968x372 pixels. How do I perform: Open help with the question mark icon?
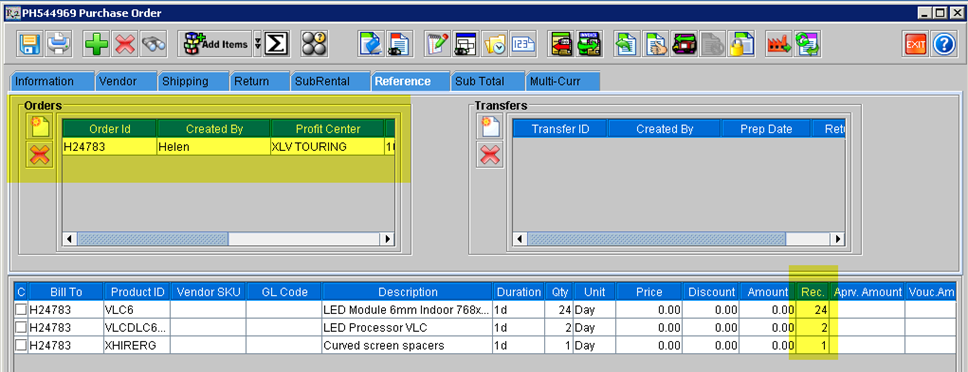[x=944, y=44]
